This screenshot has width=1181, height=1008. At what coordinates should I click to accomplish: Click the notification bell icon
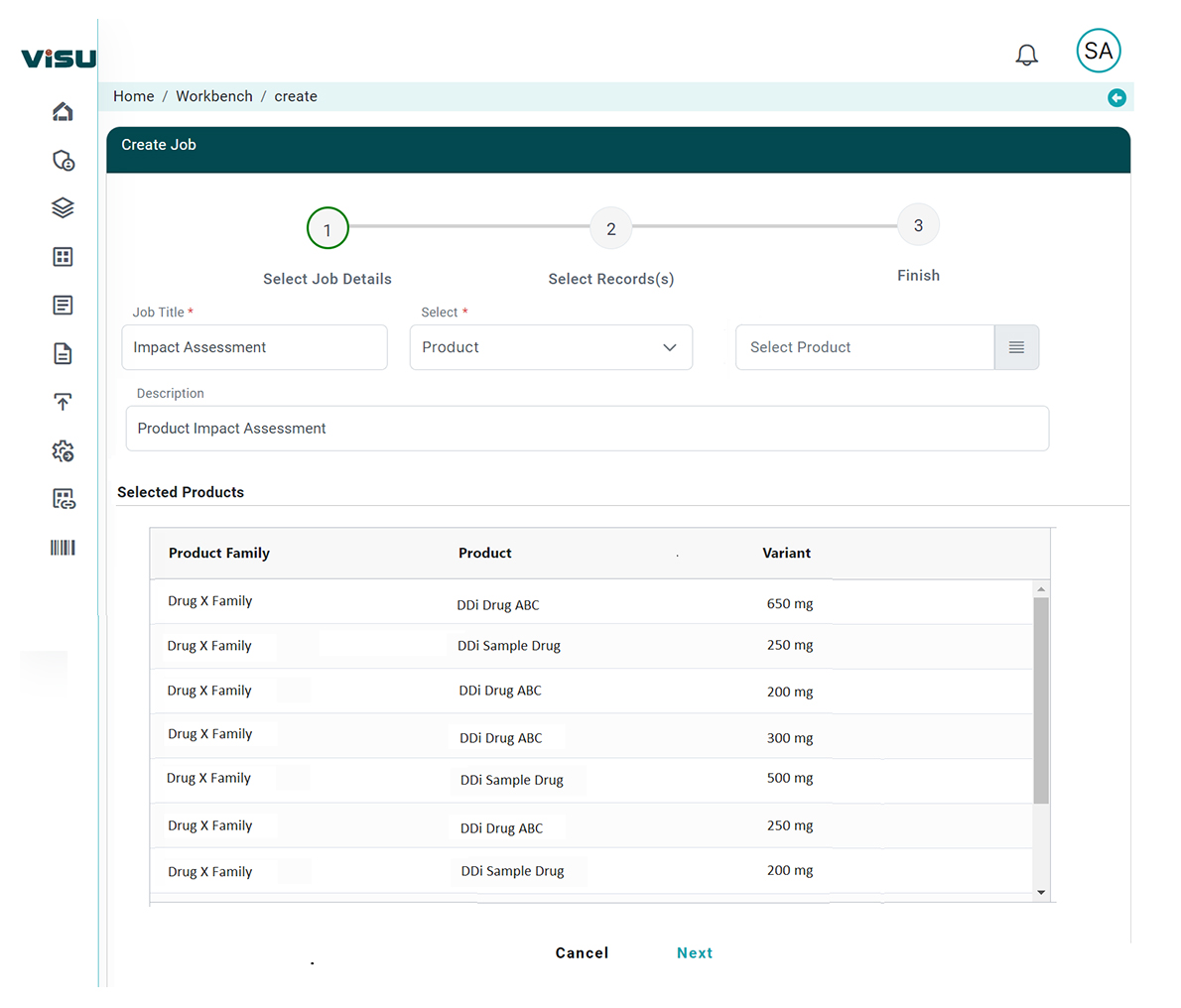pos(1026,55)
